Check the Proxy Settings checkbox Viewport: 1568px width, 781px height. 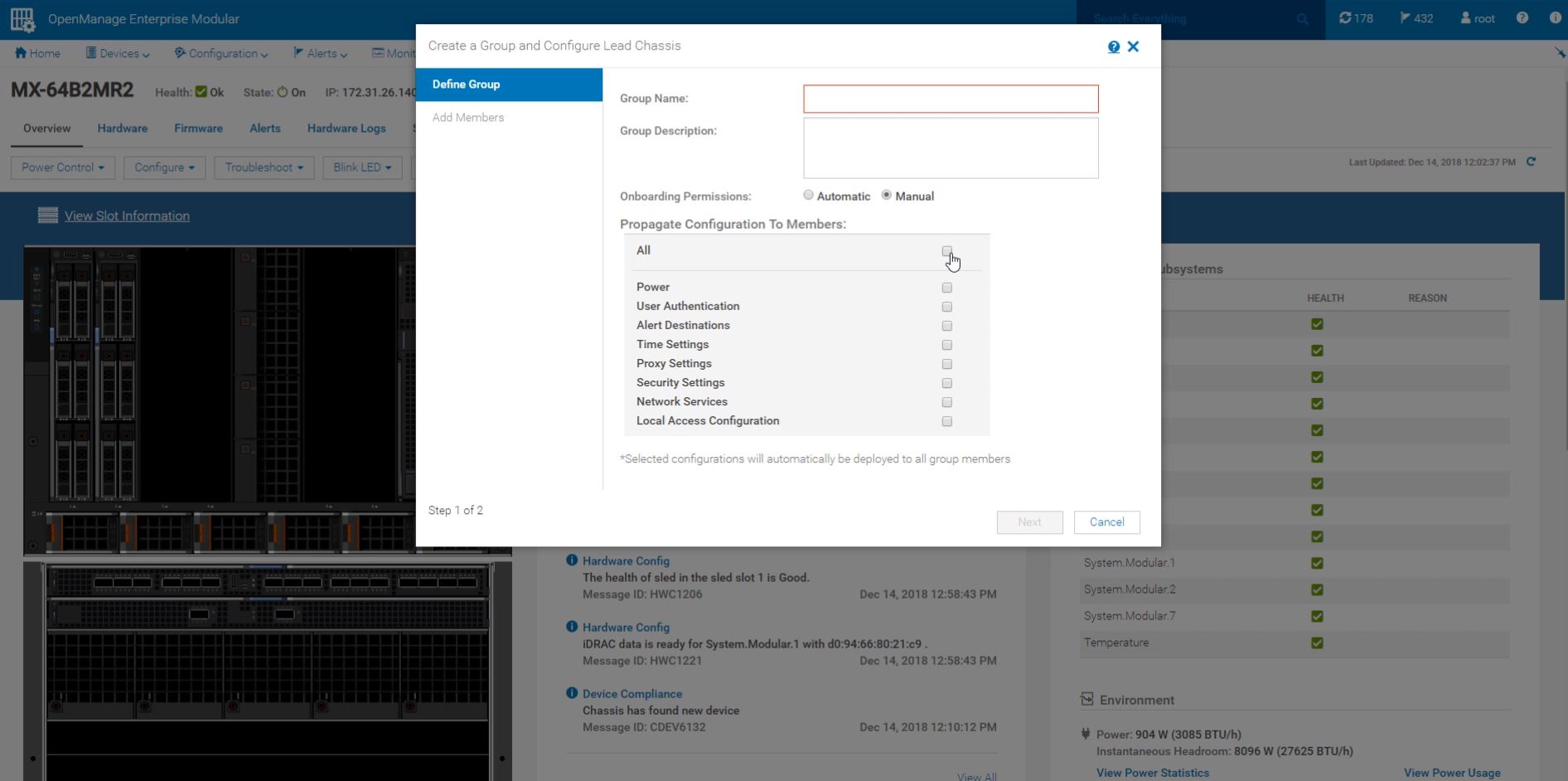tap(946, 364)
